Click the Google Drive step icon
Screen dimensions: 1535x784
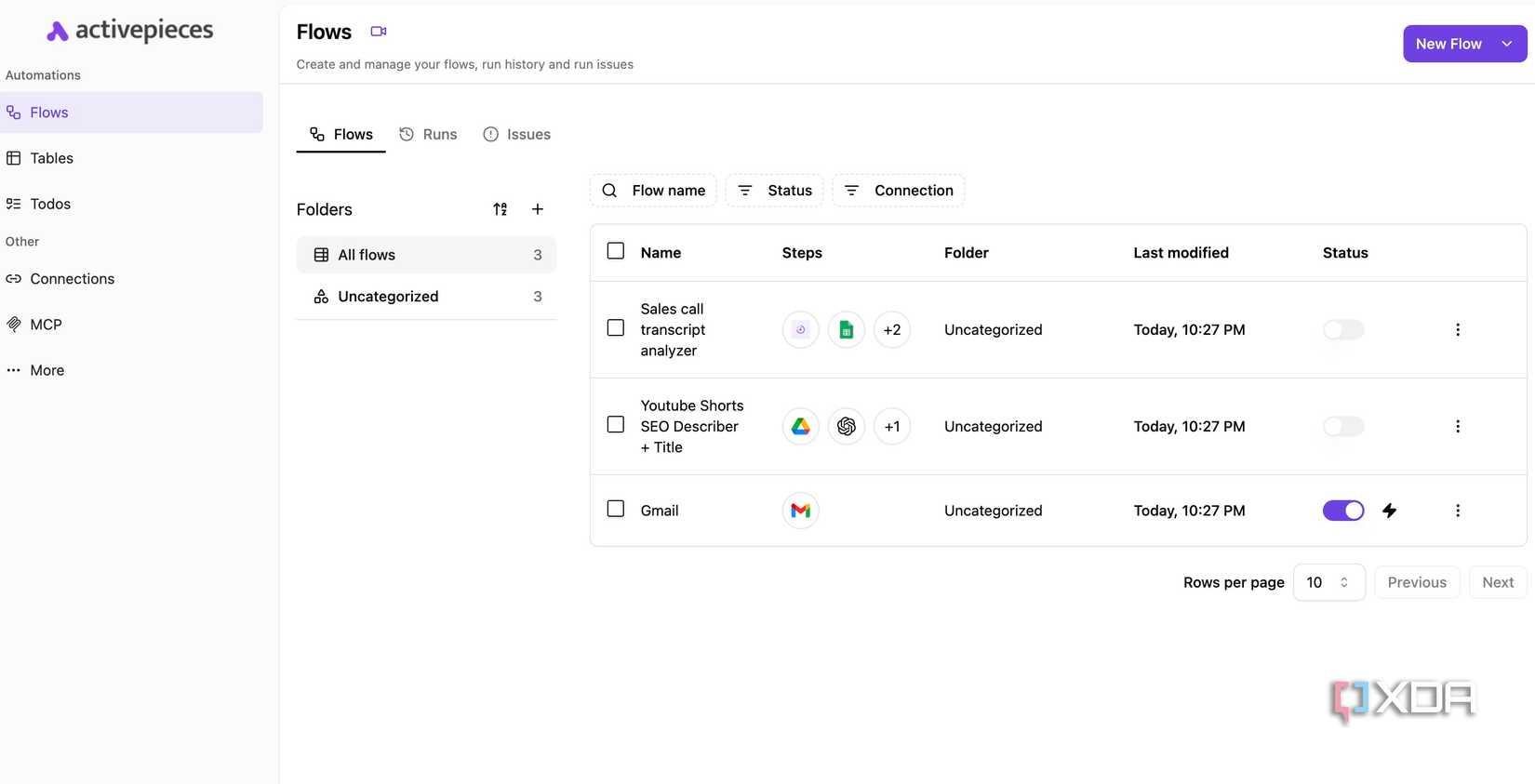coord(801,426)
